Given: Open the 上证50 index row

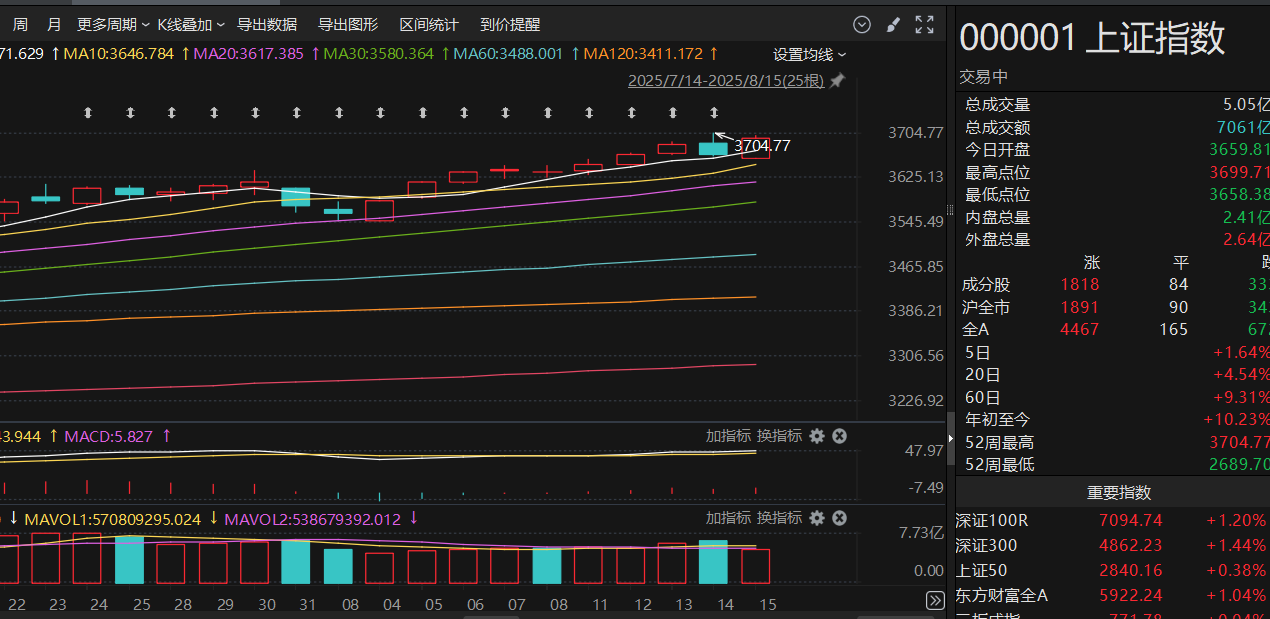Looking at the screenshot, I should tap(1112, 570).
